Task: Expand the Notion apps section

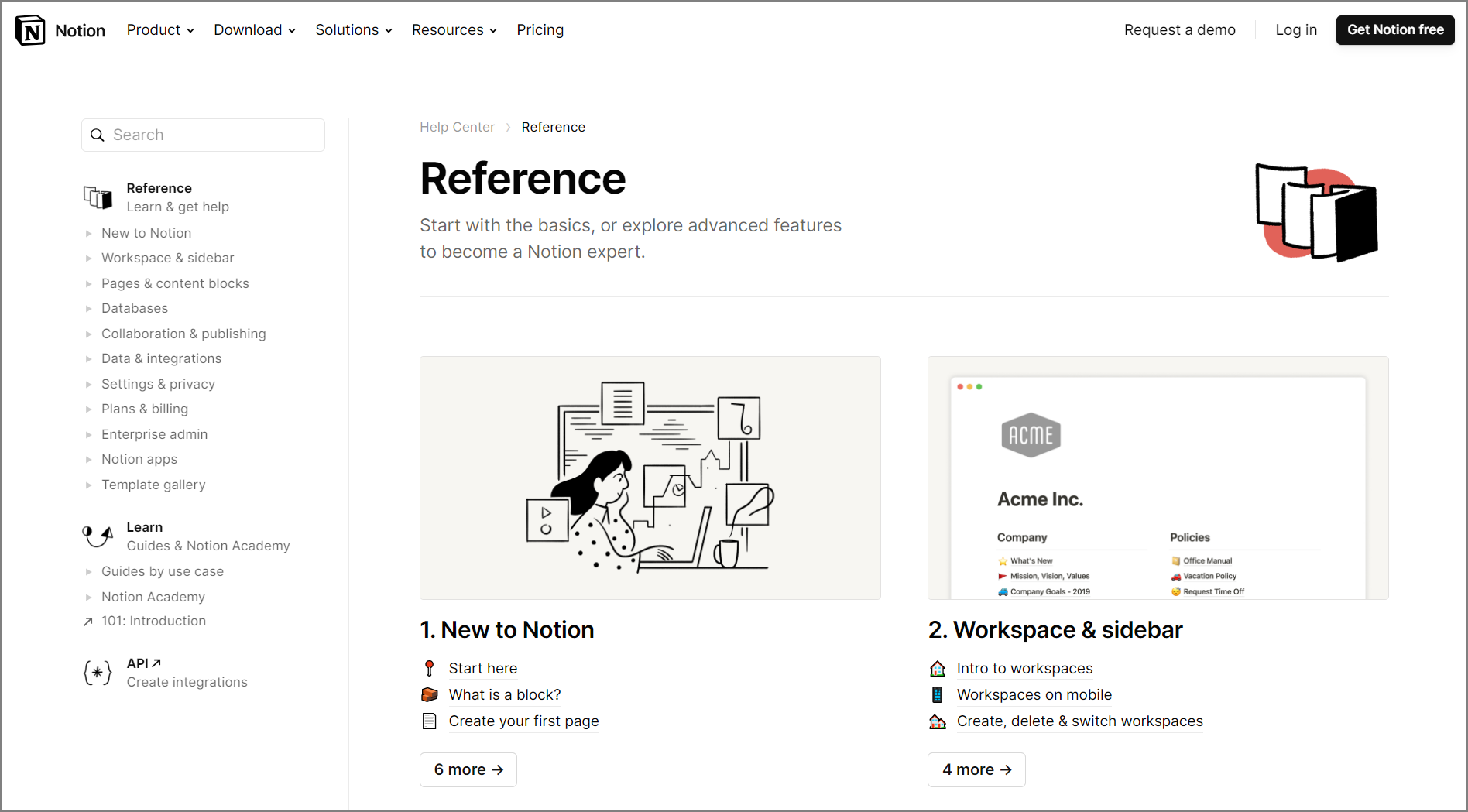Action: (x=89, y=459)
